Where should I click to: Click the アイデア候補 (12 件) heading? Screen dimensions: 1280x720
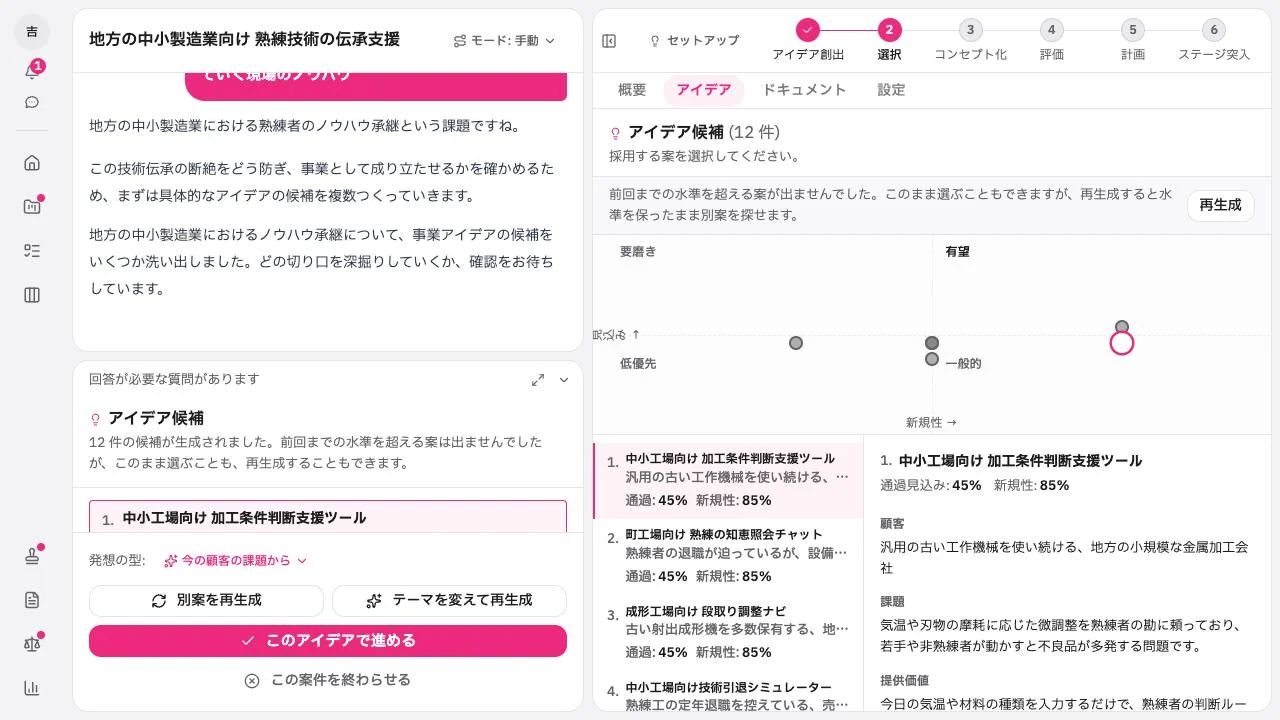click(x=704, y=132)
